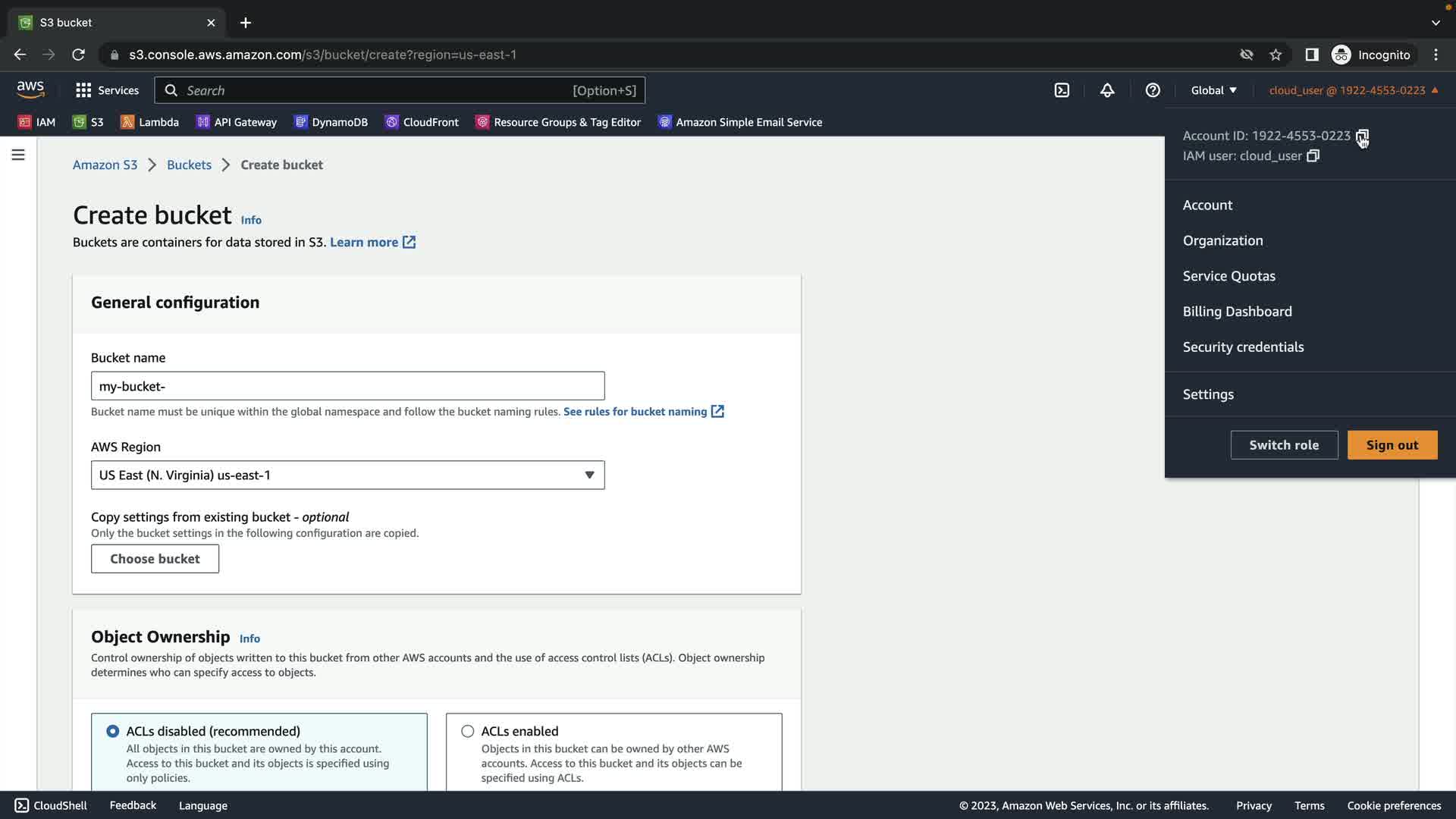Open the Services grid menu icon

83,90
